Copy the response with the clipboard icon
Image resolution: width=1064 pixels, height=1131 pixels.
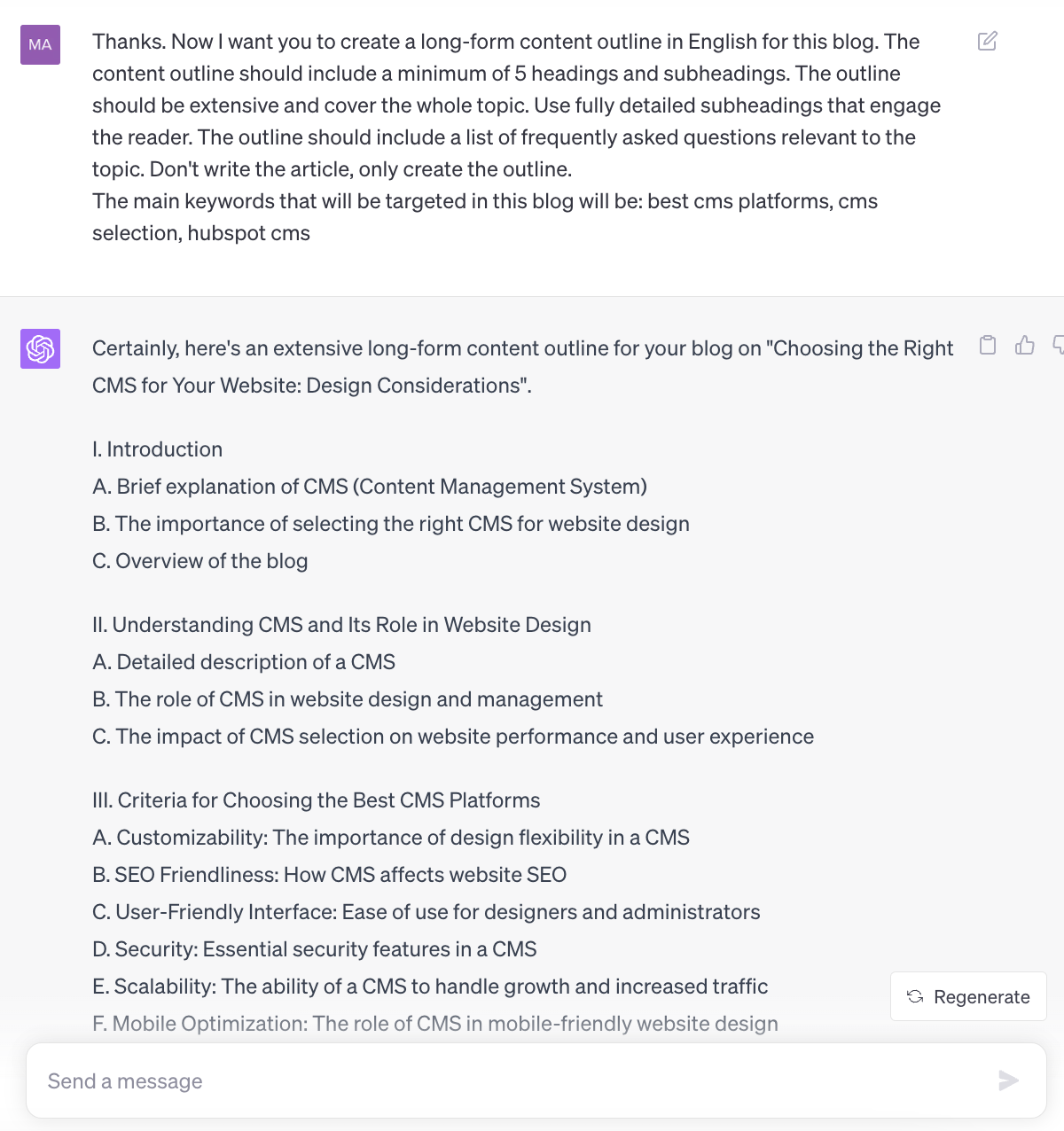click(x=988, y=345)
